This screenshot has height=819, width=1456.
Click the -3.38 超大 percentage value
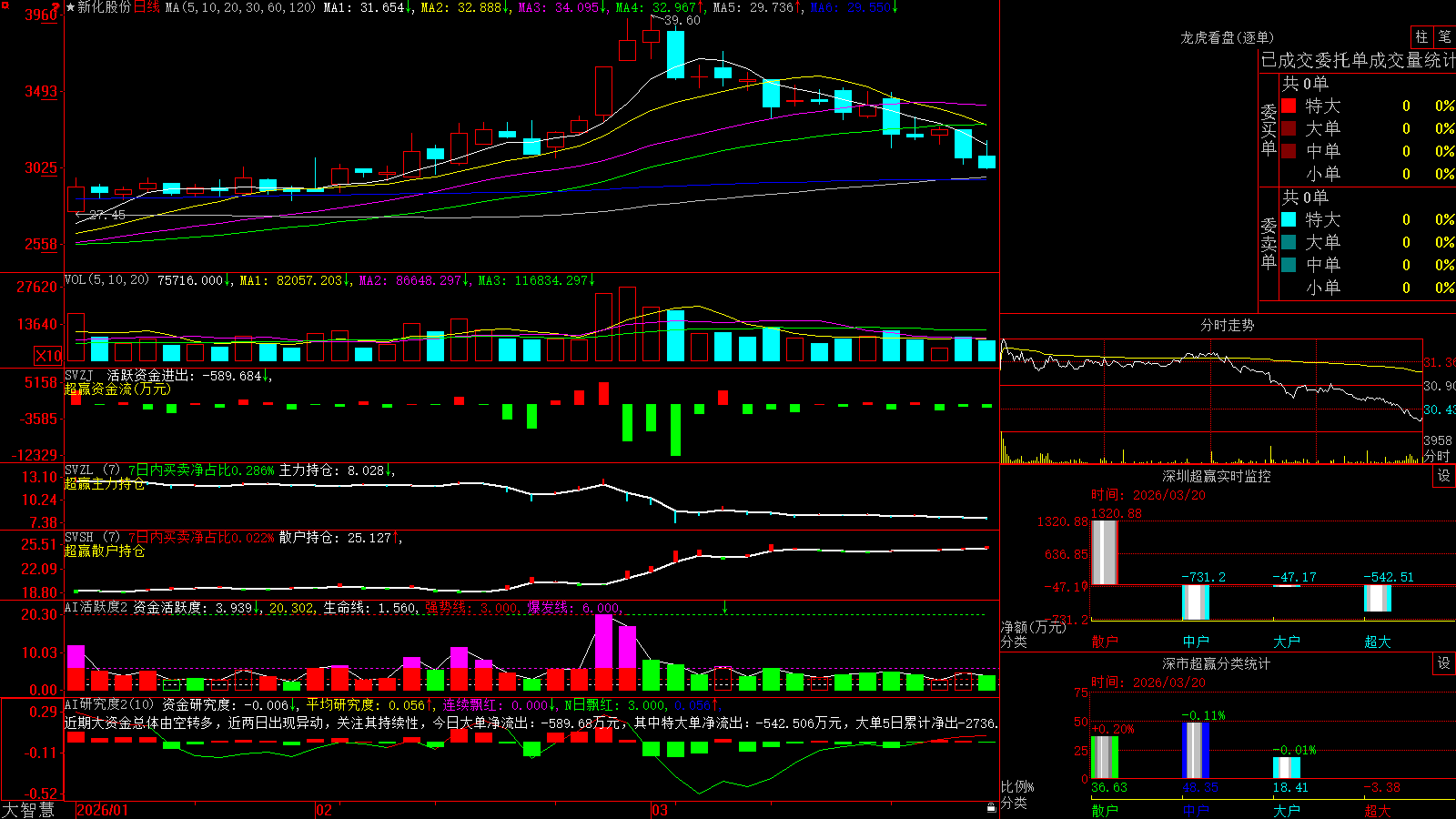pos(1381,787)
